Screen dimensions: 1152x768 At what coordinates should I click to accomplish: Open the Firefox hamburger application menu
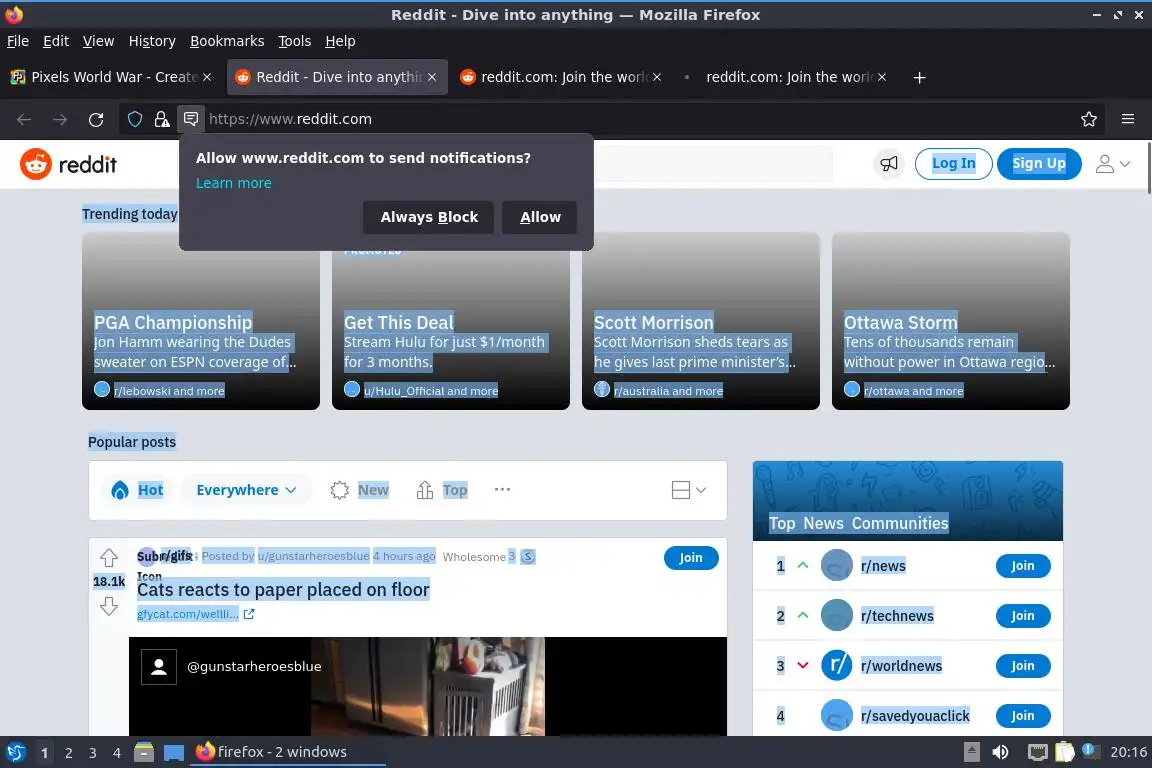[1128, 119]
